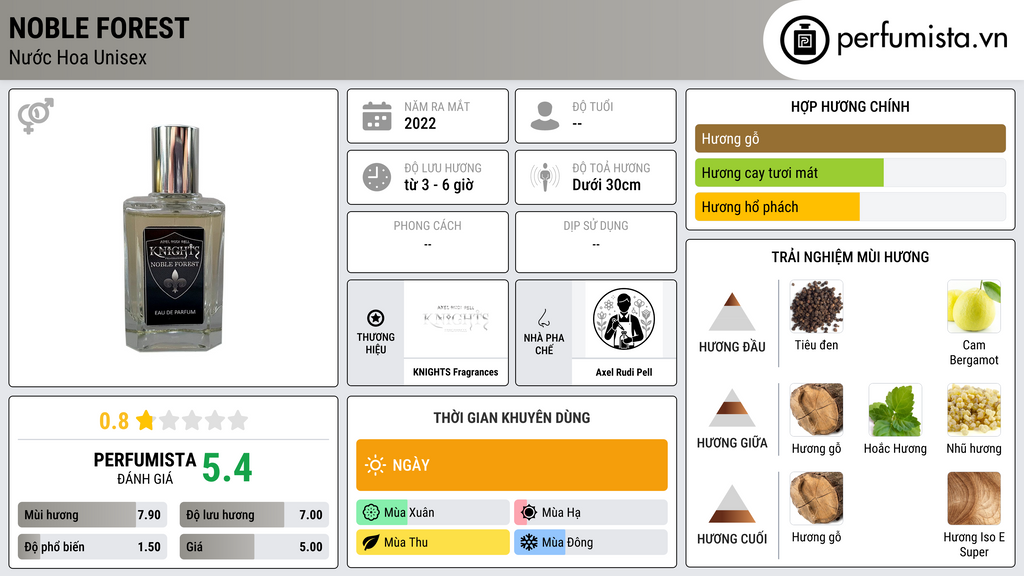Click the unisex gender symbol icon
Image resolution: width=1024 pixels, height=576 pixels.
36,116
